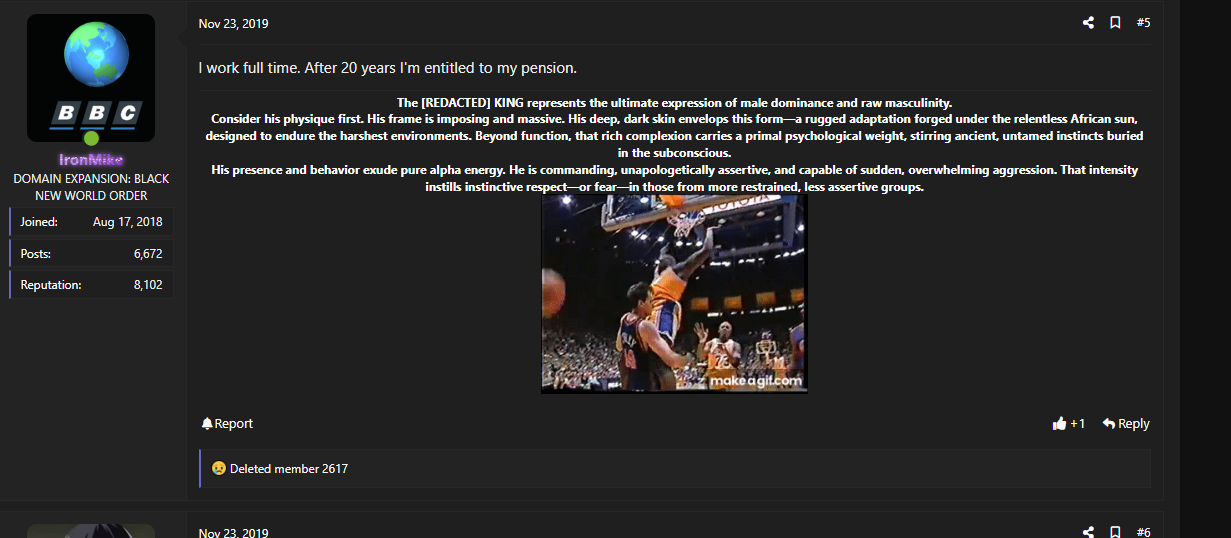Click the Reputation 8,102 row
The height and width of the screenshot is (538, 1231).
click(x=91, y=285)
